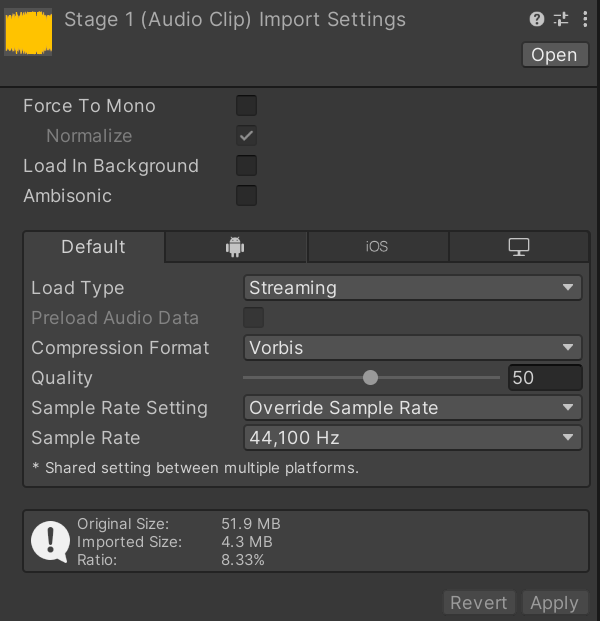Select the Default platform tab
The width and height of the screenshot is (600, 621).
tap(94, 247)
